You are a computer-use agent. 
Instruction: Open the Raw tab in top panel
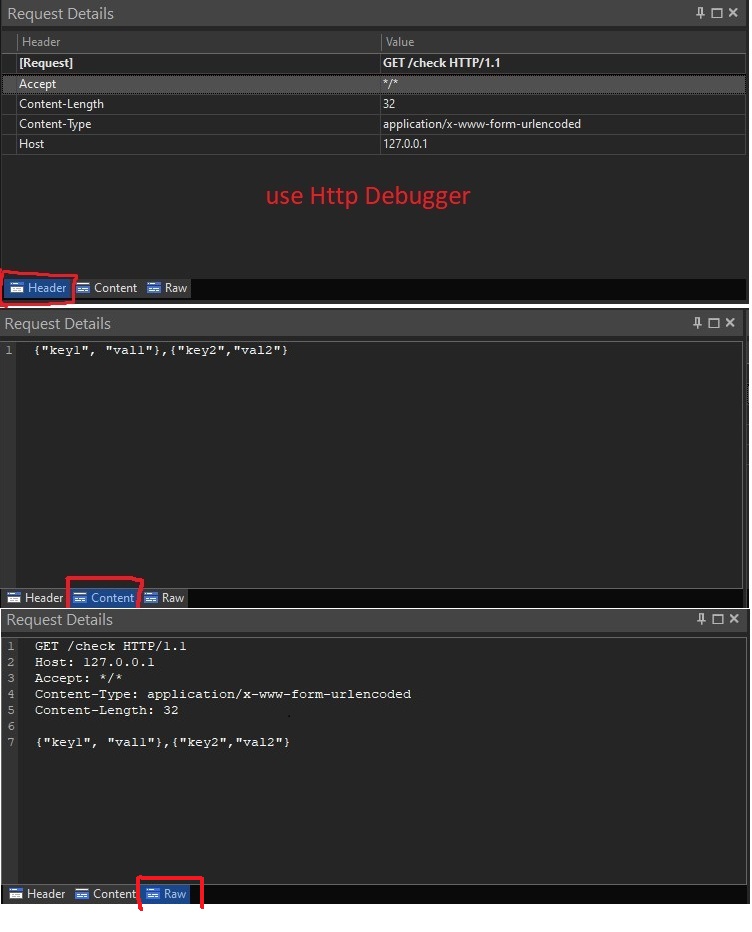point(167,288)
